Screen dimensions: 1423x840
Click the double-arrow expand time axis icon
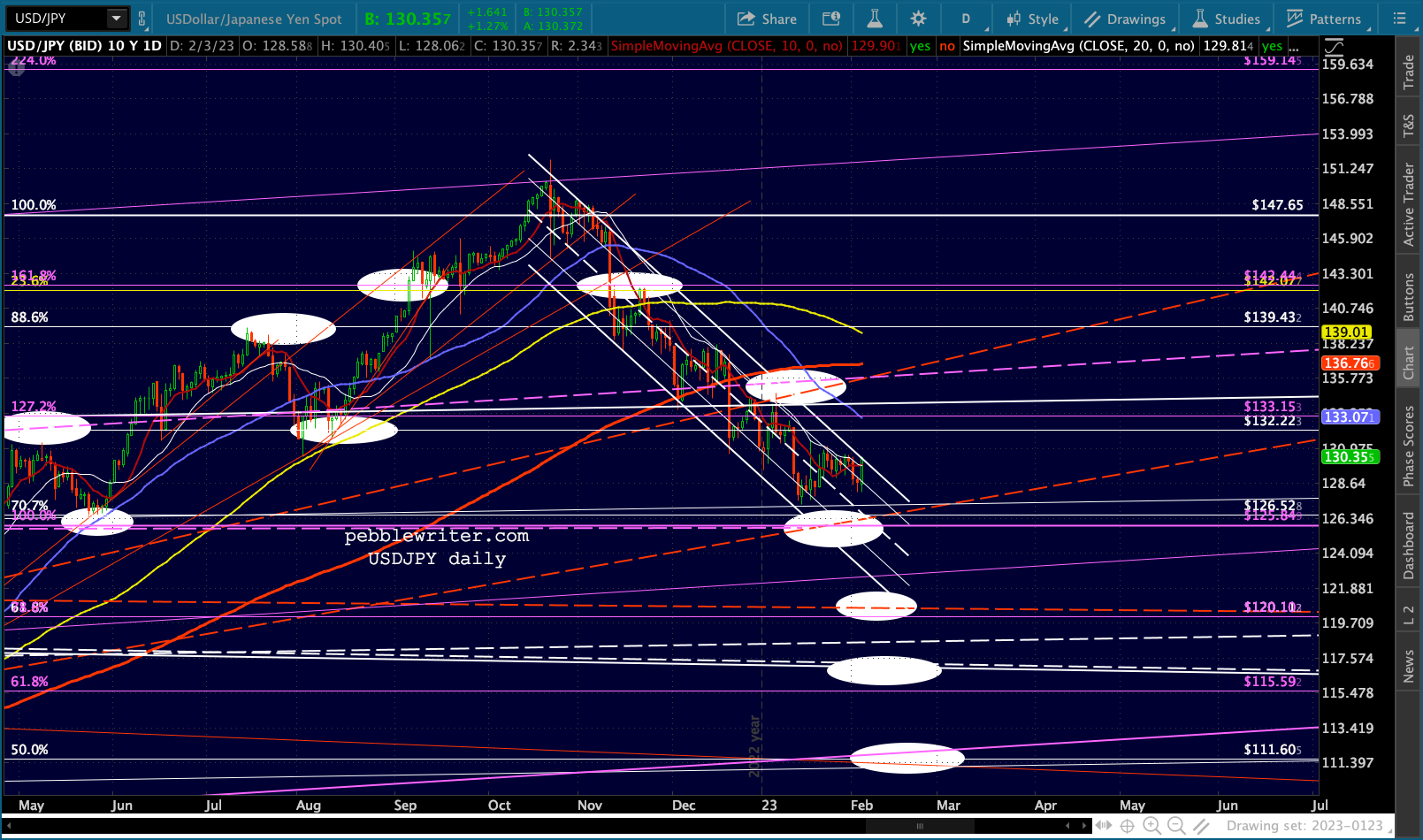coord(1103,826)
